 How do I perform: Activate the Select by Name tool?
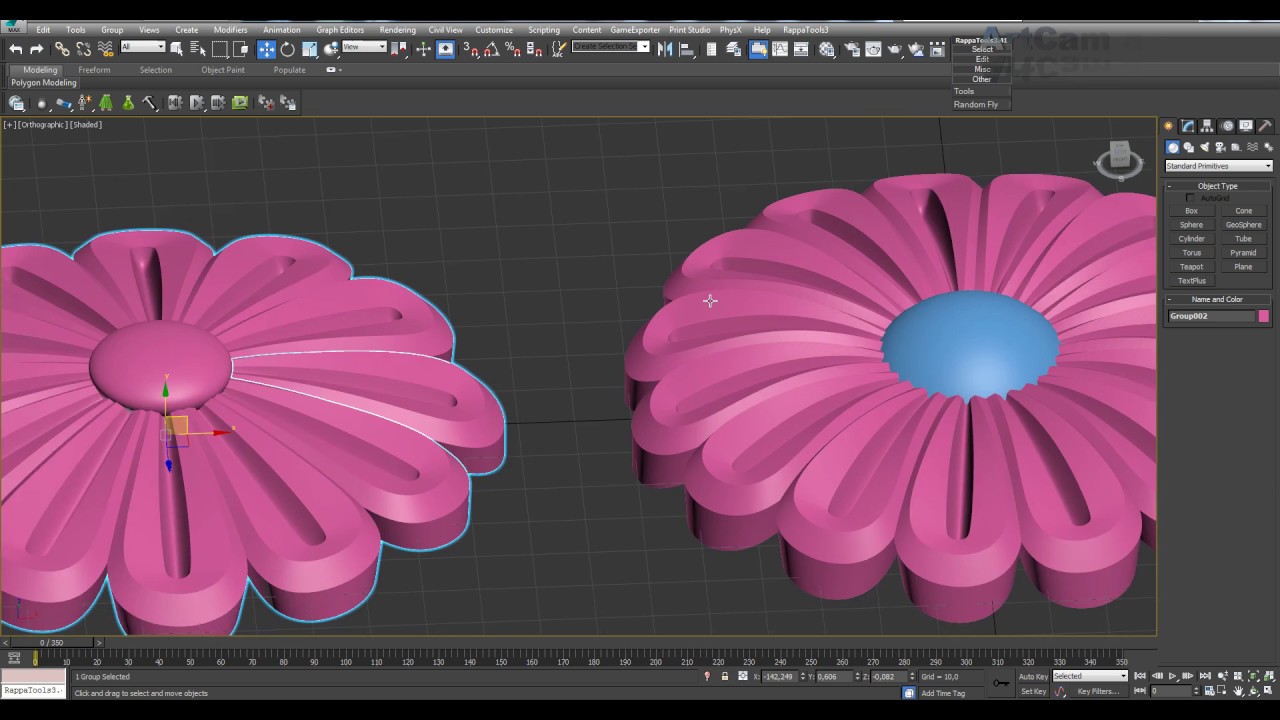point(197,49)
